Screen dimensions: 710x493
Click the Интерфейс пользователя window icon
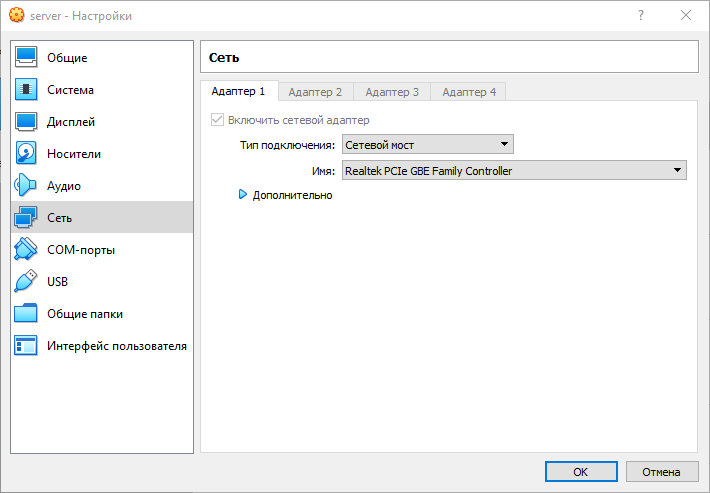pyautogui.click(x=26, y=345)
